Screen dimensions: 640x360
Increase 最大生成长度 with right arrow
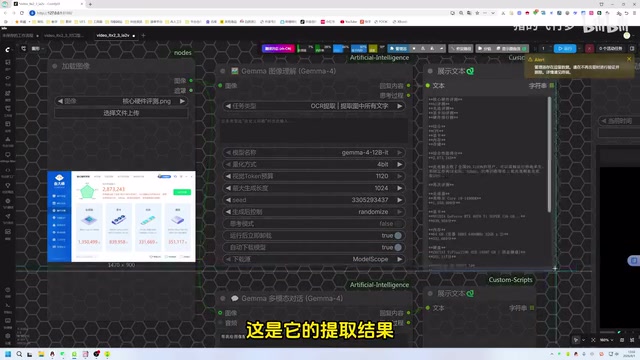click(400, 188)
